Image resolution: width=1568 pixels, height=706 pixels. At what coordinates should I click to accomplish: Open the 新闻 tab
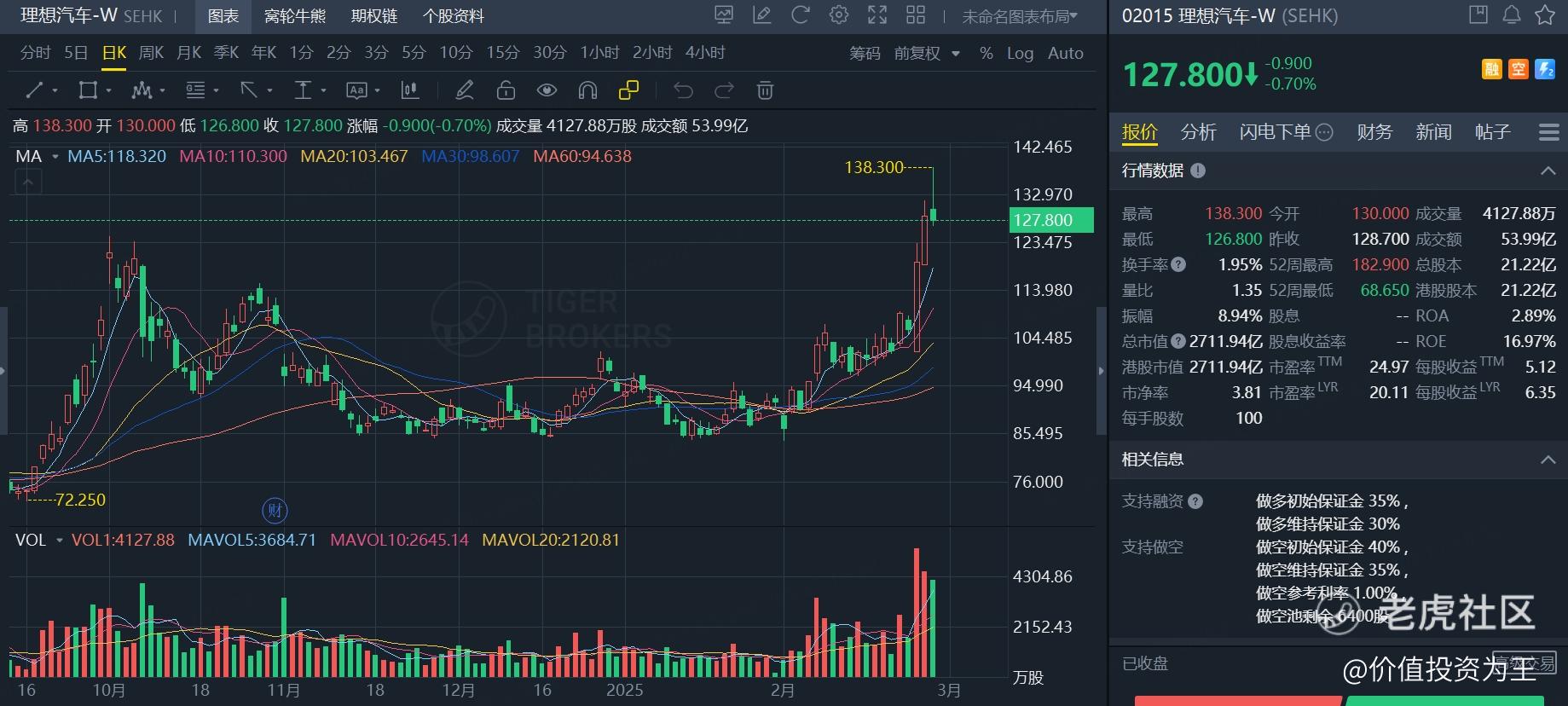pos(1433,132)
